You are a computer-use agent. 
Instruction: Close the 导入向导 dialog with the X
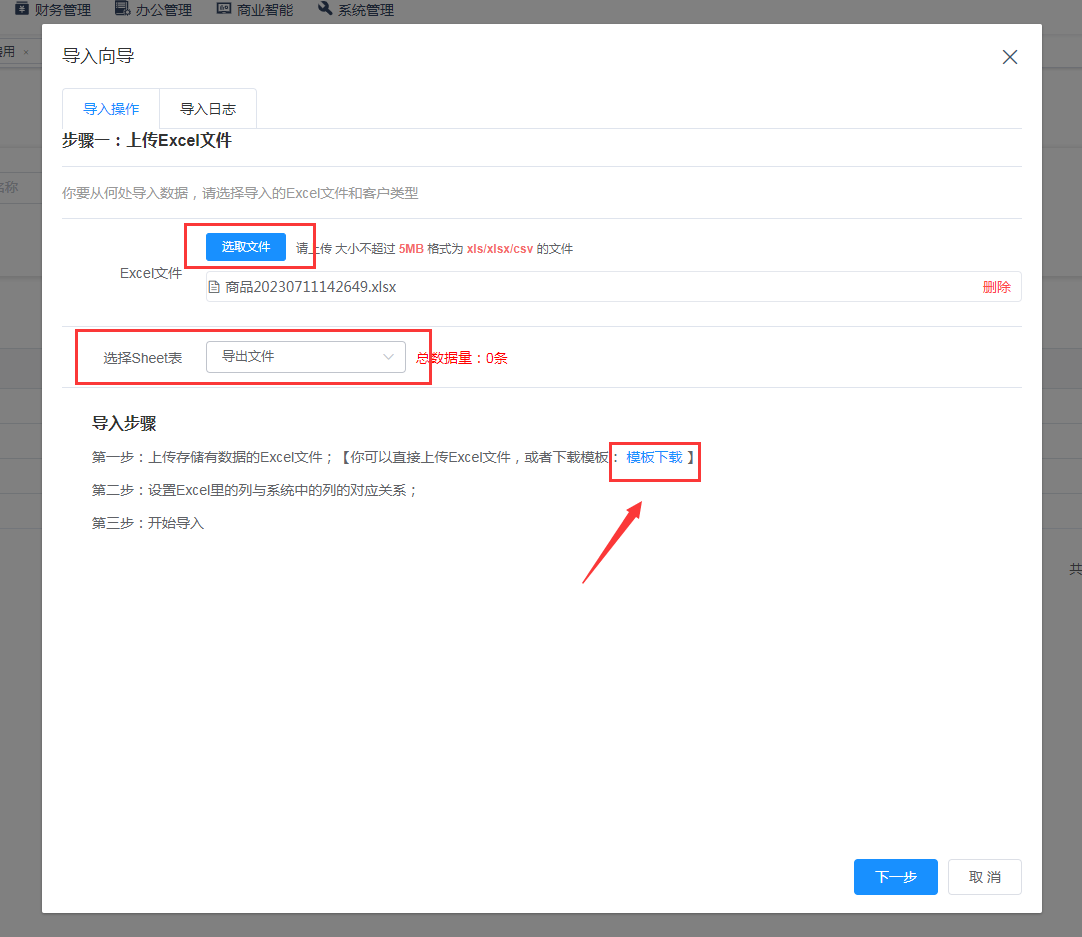click(x=1010, y=57)
